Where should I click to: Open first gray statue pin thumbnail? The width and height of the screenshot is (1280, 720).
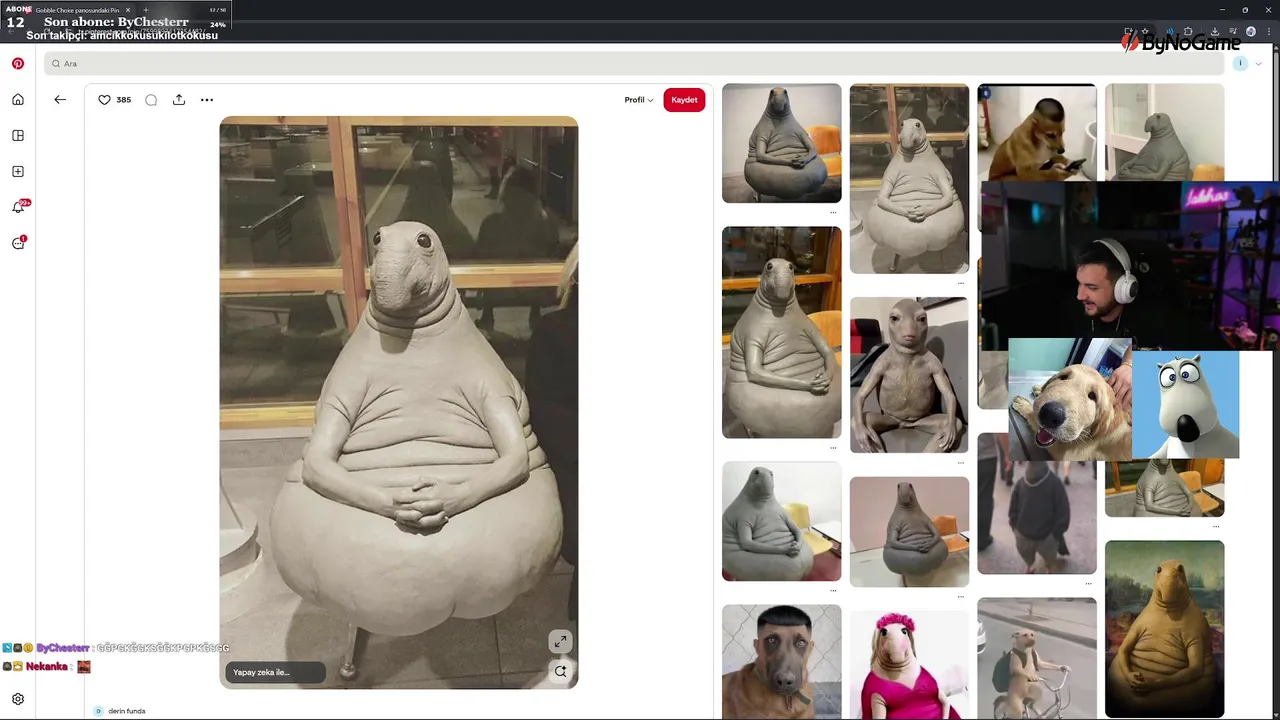coord(782,143)
